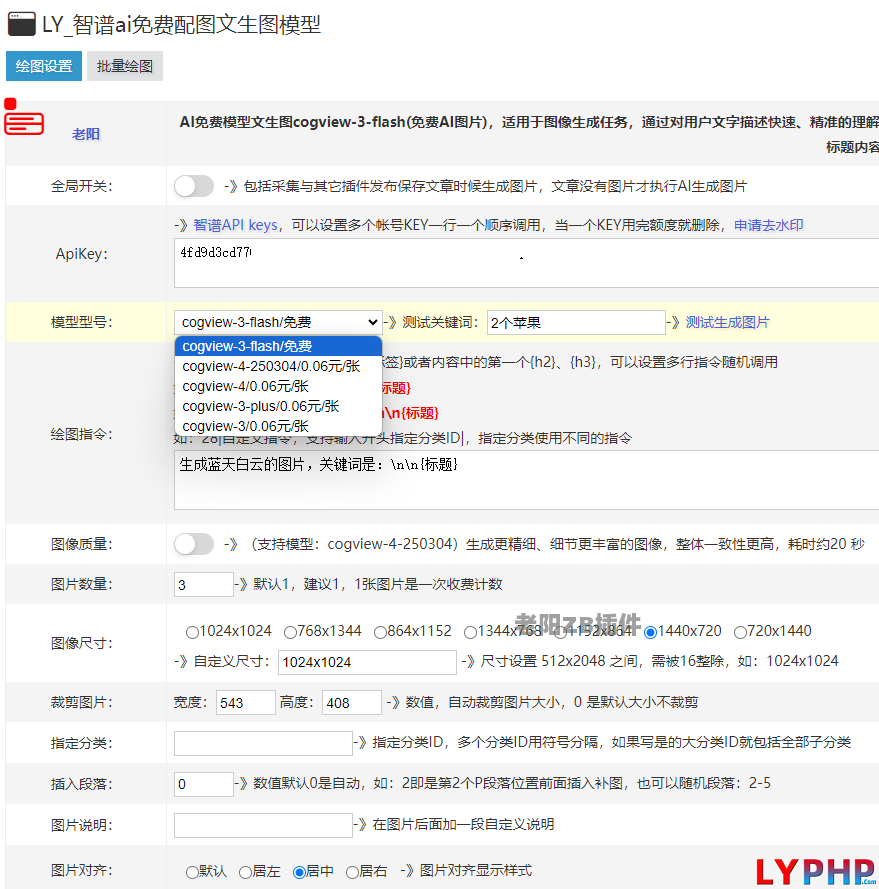Click the window icon beside the page title

click(x=22, y=24)
